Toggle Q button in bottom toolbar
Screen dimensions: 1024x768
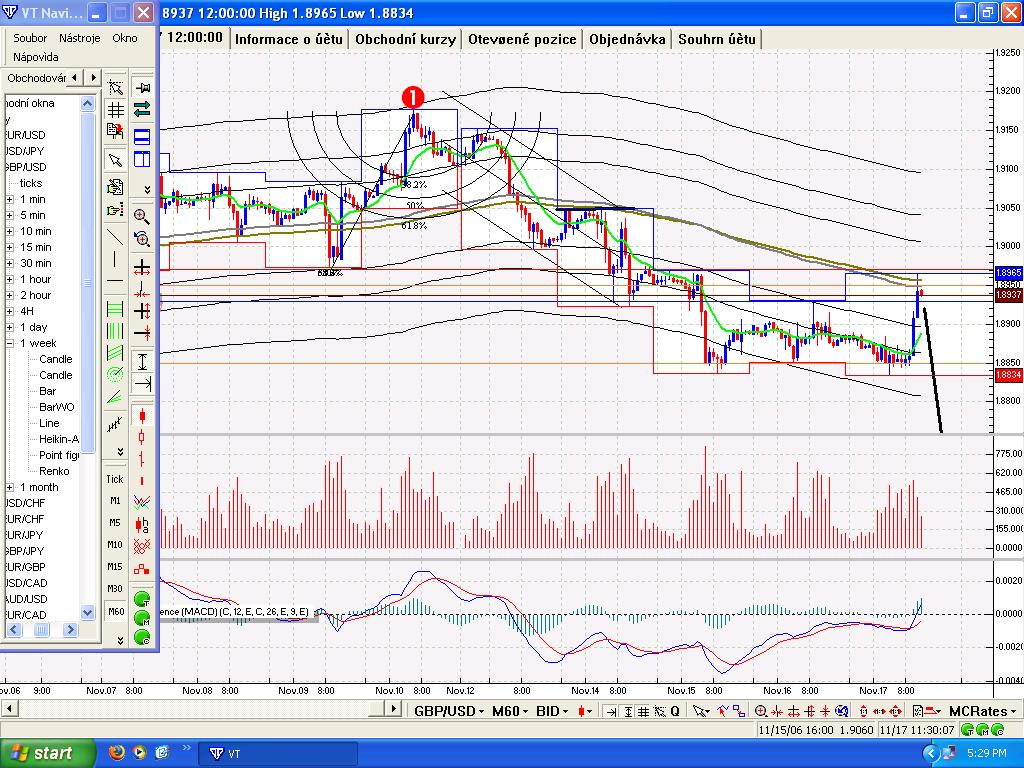point(675,711)
